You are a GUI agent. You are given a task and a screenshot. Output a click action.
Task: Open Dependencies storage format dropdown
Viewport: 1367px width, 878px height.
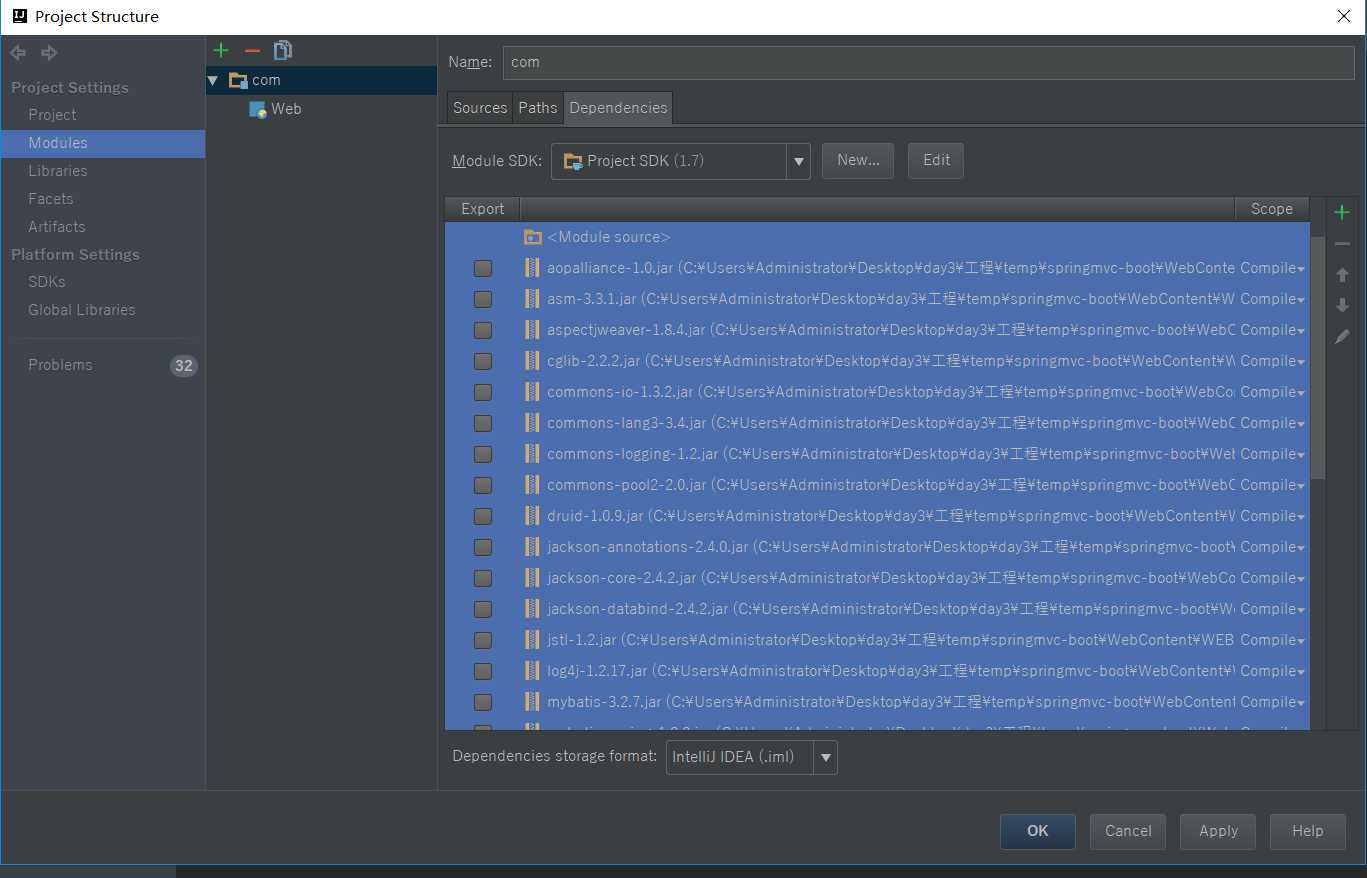[x=826, y=758]
